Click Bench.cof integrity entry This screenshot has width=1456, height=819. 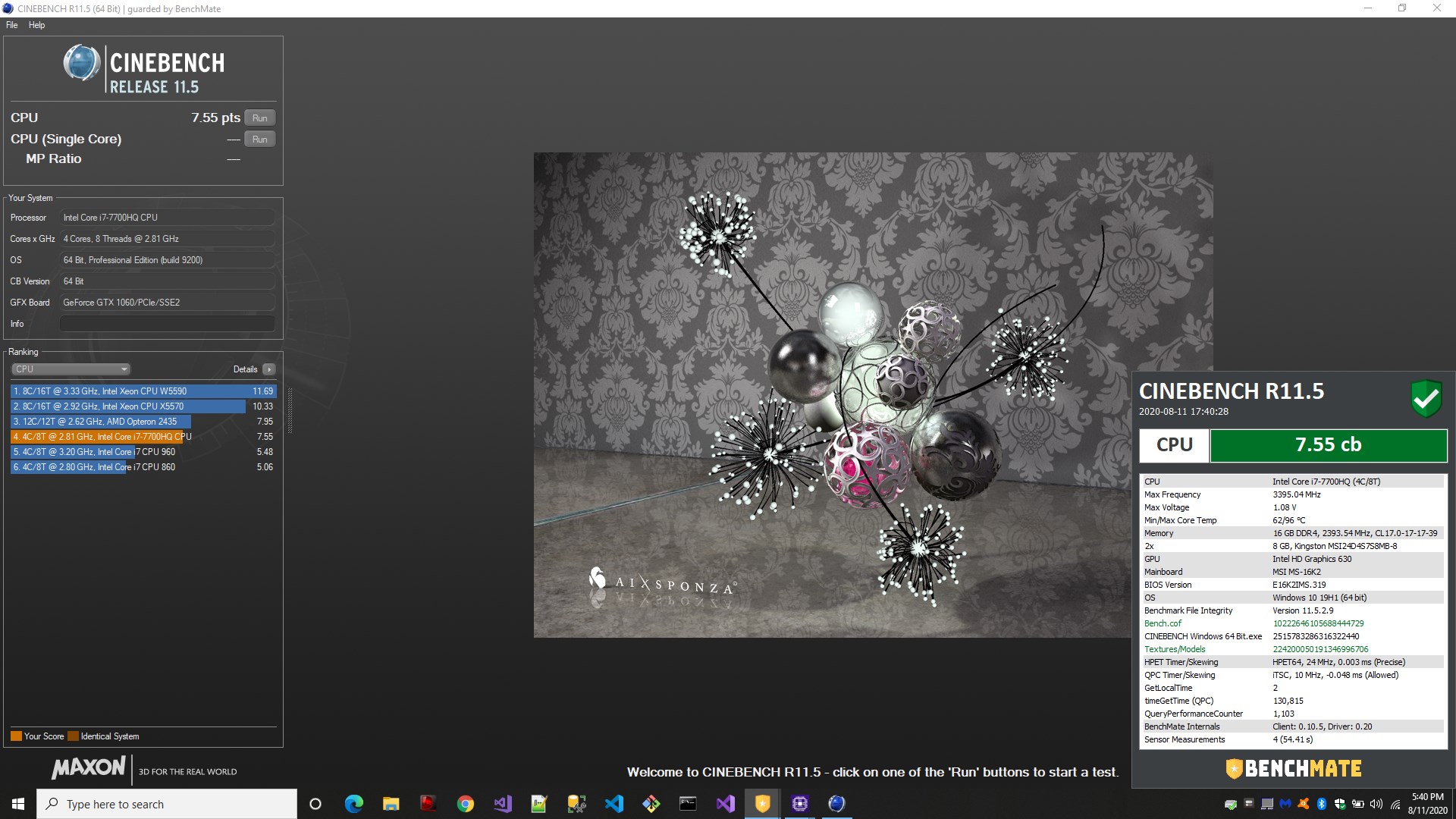[1163, 623]
